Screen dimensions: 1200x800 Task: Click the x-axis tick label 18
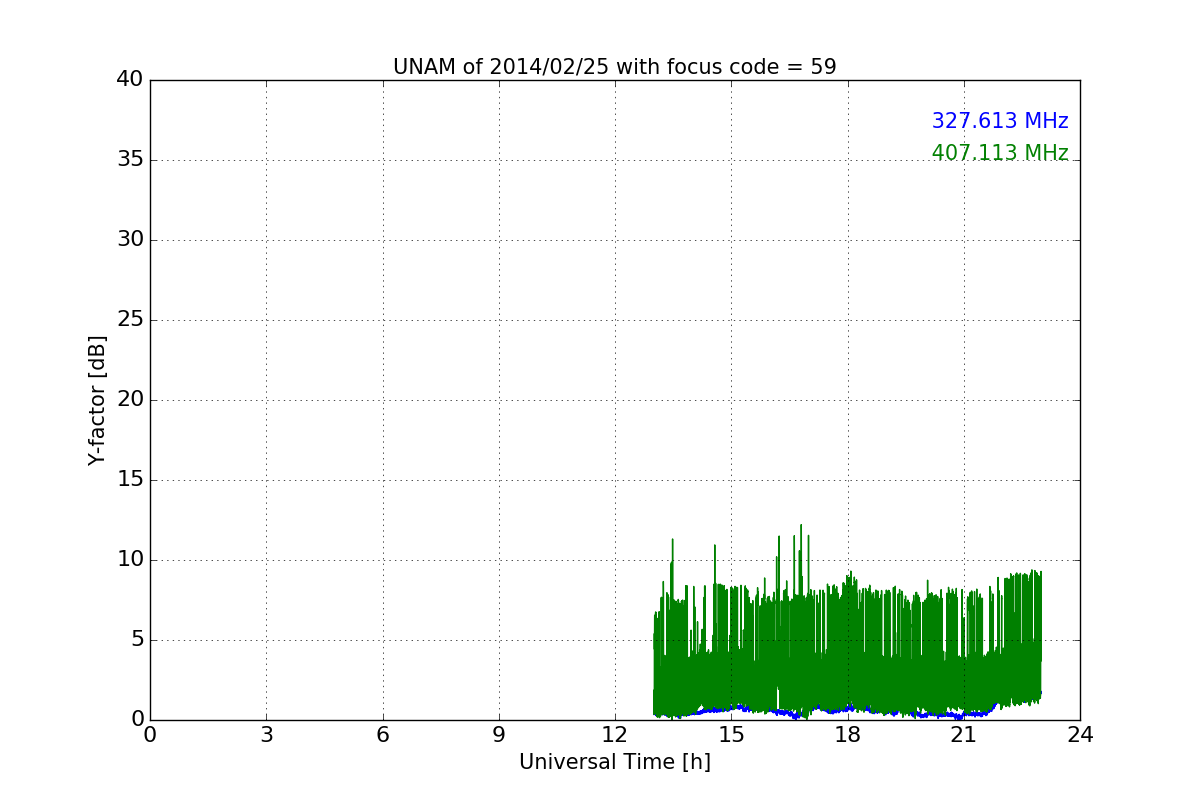pyautogui.click(x=848, y=735)
